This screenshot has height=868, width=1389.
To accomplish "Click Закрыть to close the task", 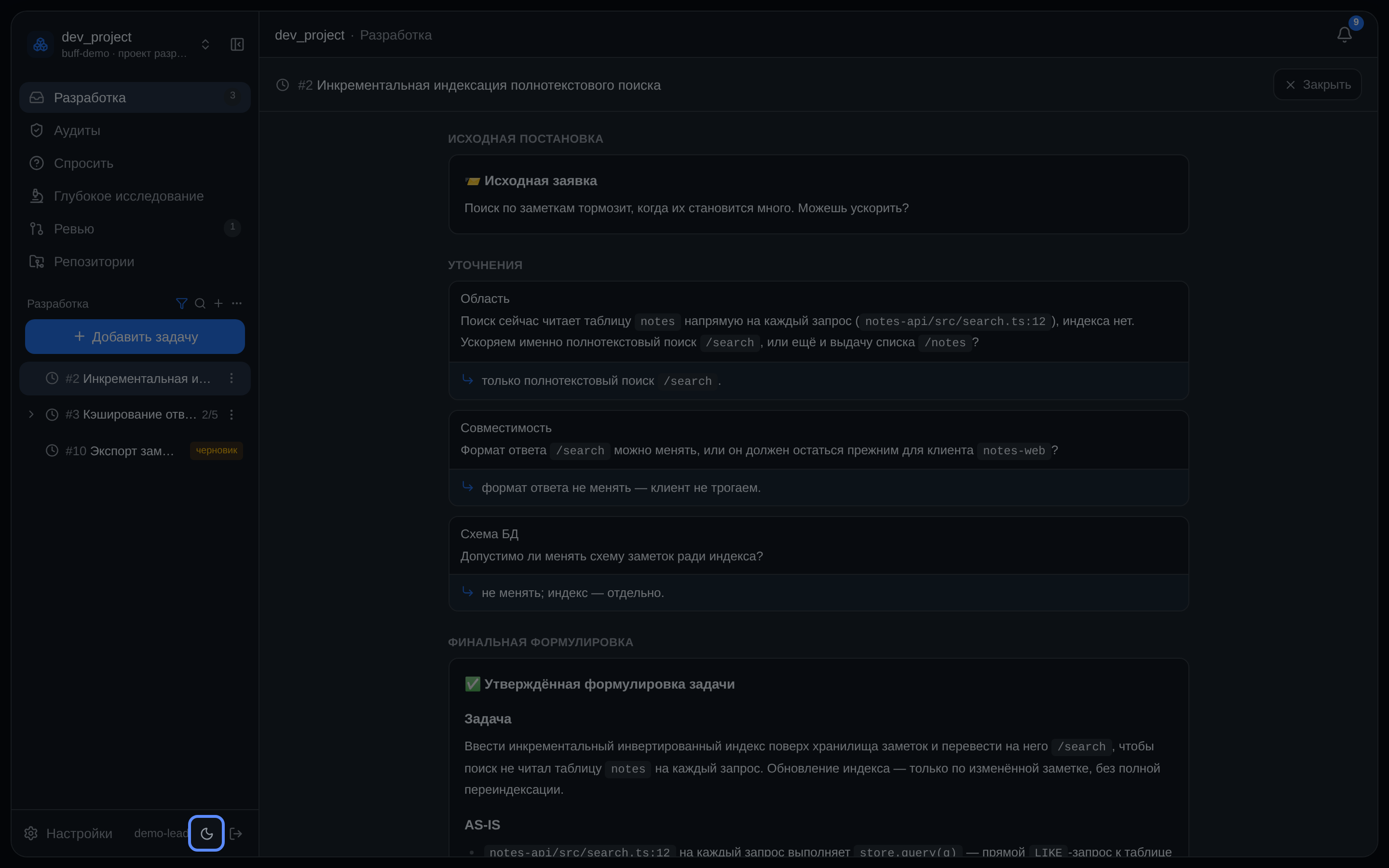I will (x=1317, y=84).
